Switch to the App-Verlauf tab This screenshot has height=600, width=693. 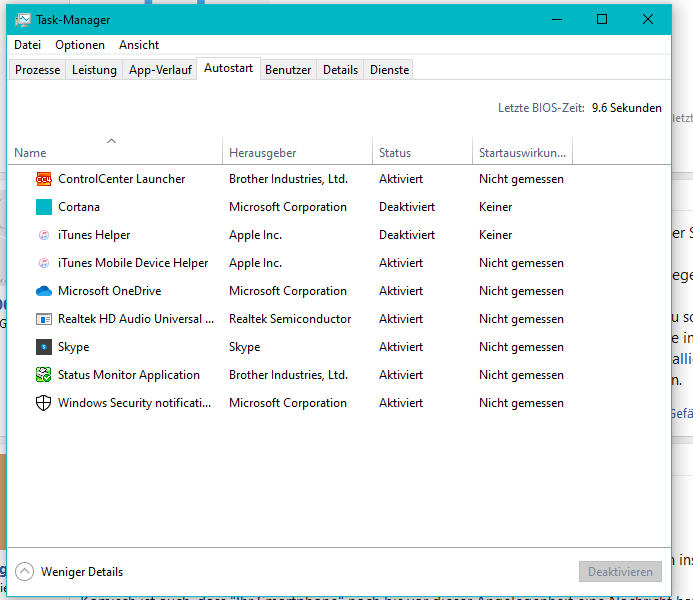[x=160, y=70]
